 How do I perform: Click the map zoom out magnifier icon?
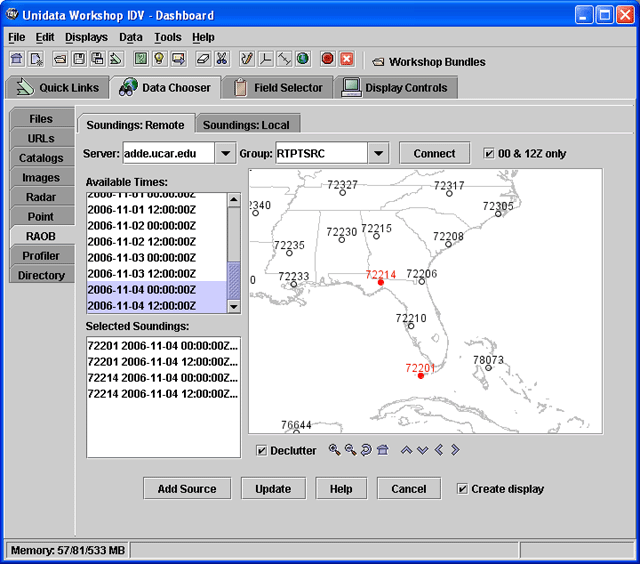(x=350, y=450)
